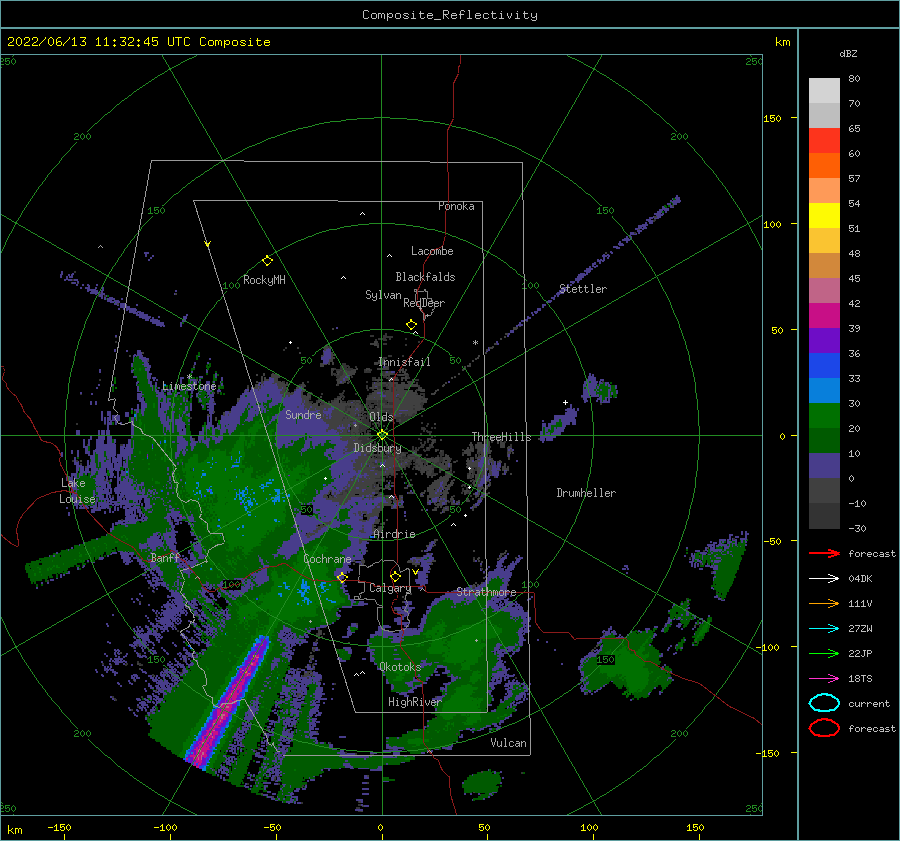The width and height of the screenshot is (900, 841).
Task: Click the cyan 27ZW arrow icon
Action: pos(824,629)
